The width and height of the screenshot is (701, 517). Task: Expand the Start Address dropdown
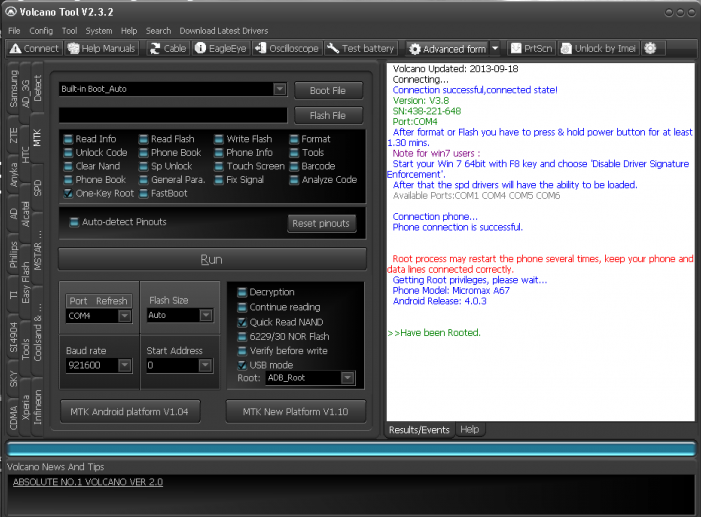205,365
